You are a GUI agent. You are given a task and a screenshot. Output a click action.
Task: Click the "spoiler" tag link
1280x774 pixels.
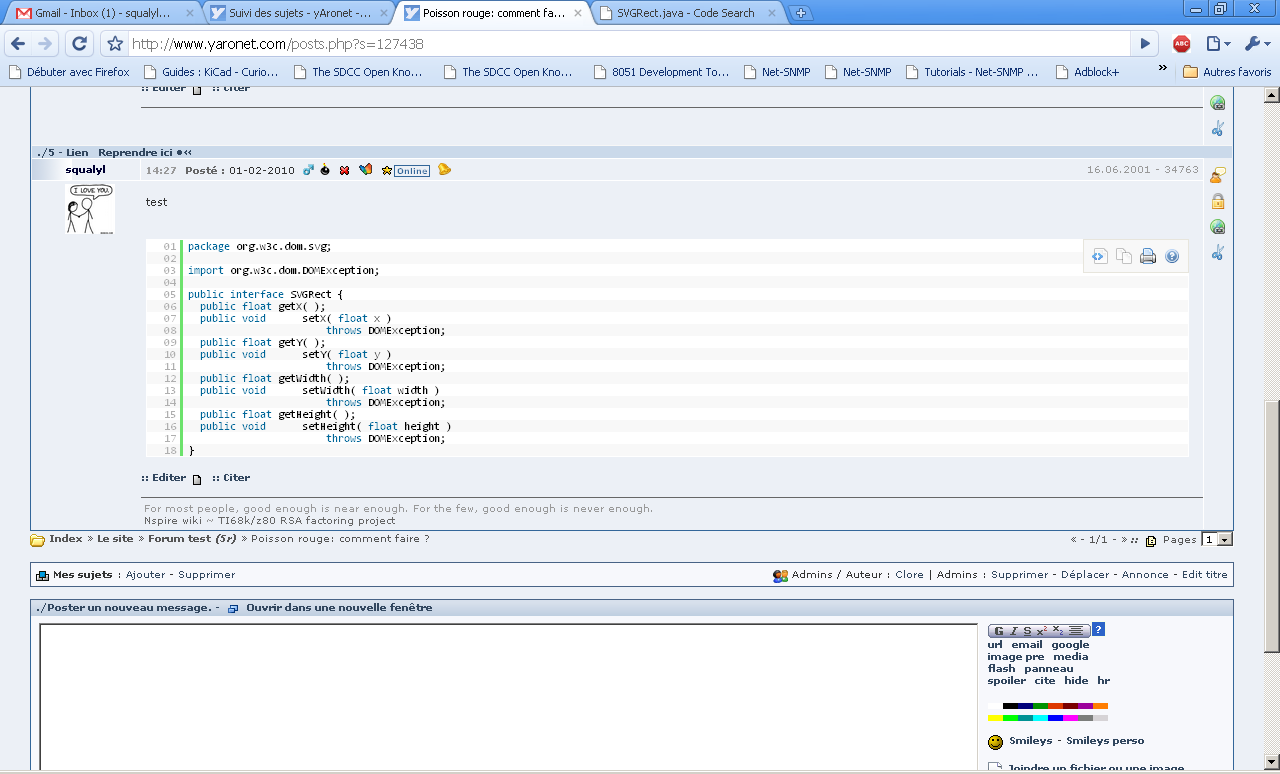1006,681
